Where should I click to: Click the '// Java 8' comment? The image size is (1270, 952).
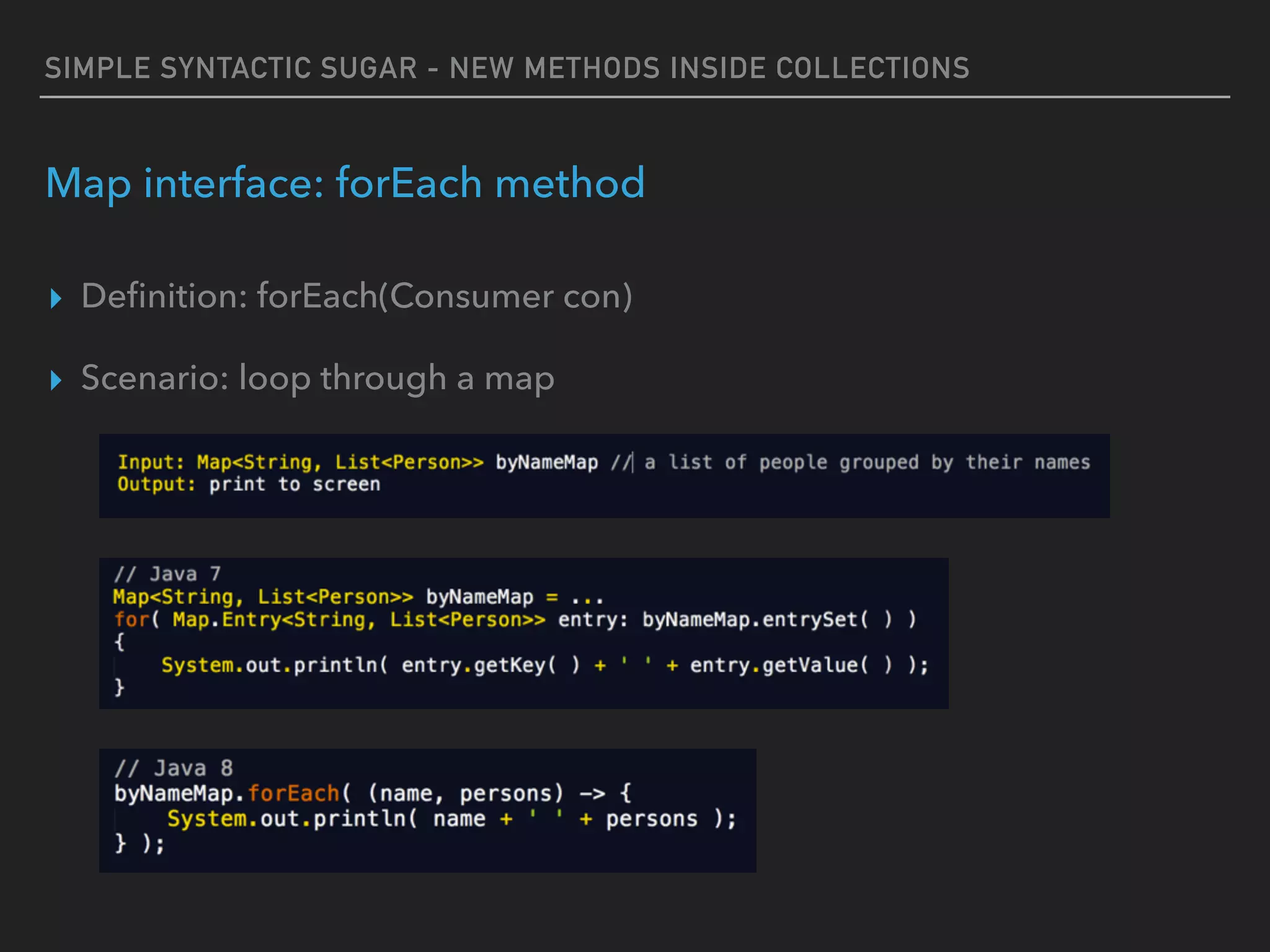point(174,769)
